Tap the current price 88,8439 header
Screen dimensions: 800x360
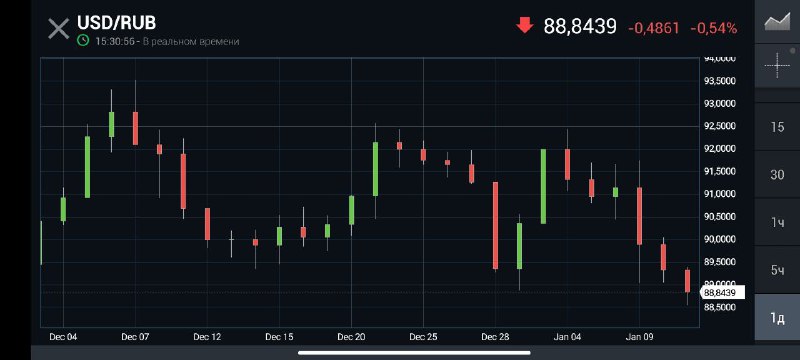point(580,26)
